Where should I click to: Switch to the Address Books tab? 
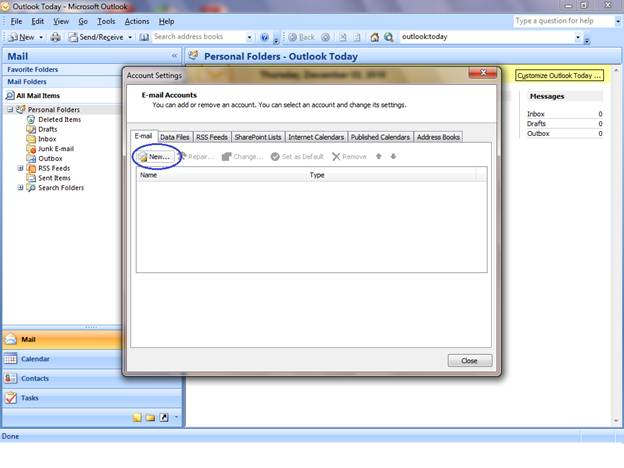[x=438, y=137]
